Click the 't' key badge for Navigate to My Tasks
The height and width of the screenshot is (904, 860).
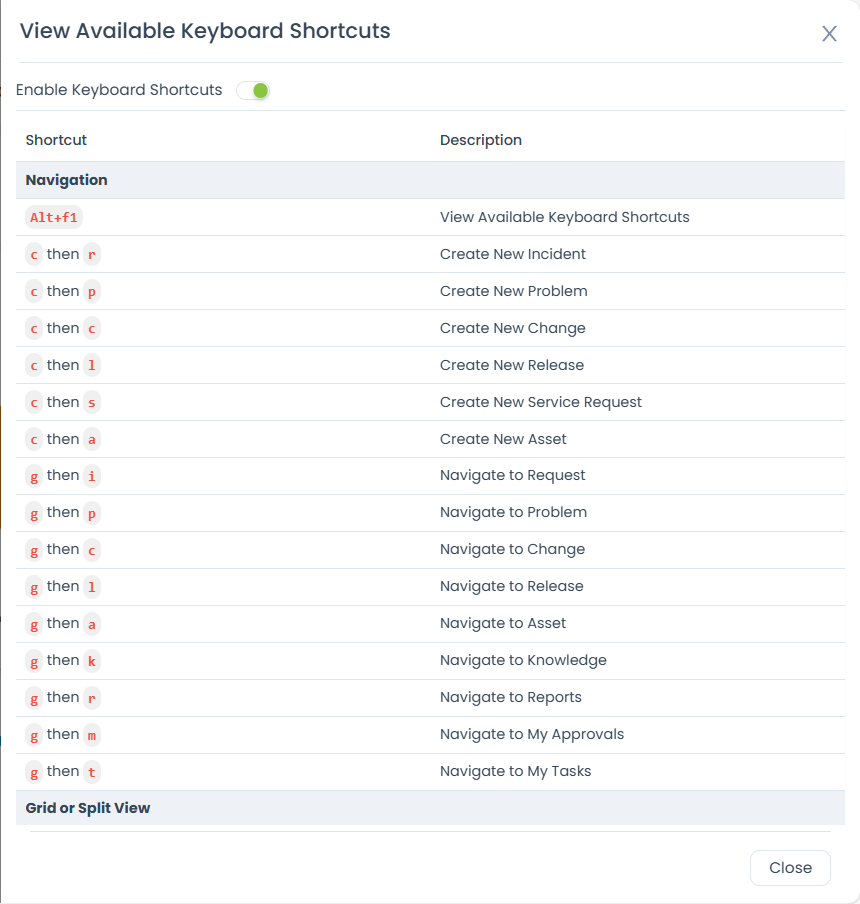(x=90, y=771)
